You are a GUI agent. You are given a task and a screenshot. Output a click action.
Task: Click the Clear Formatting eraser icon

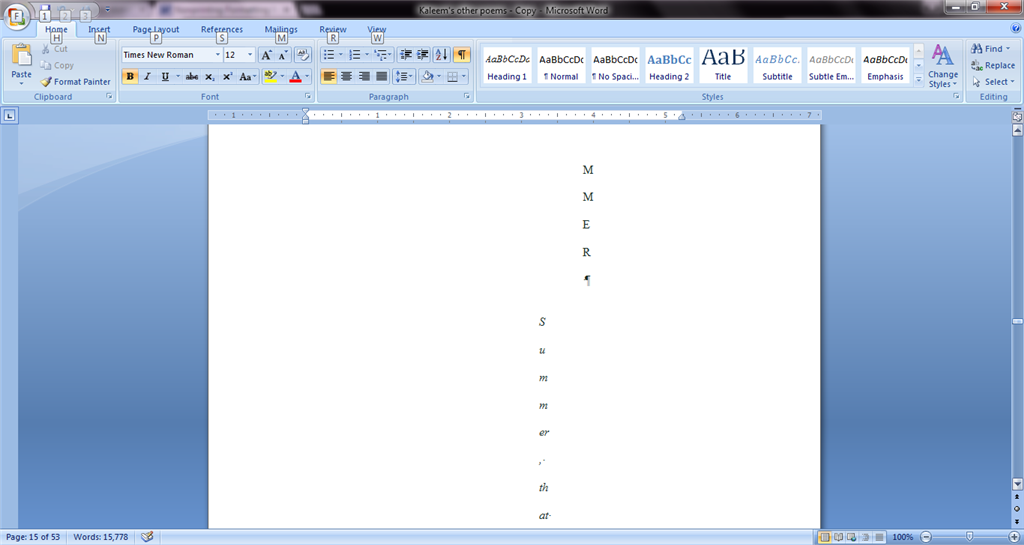pyautogui.click(x=302, y=55)
